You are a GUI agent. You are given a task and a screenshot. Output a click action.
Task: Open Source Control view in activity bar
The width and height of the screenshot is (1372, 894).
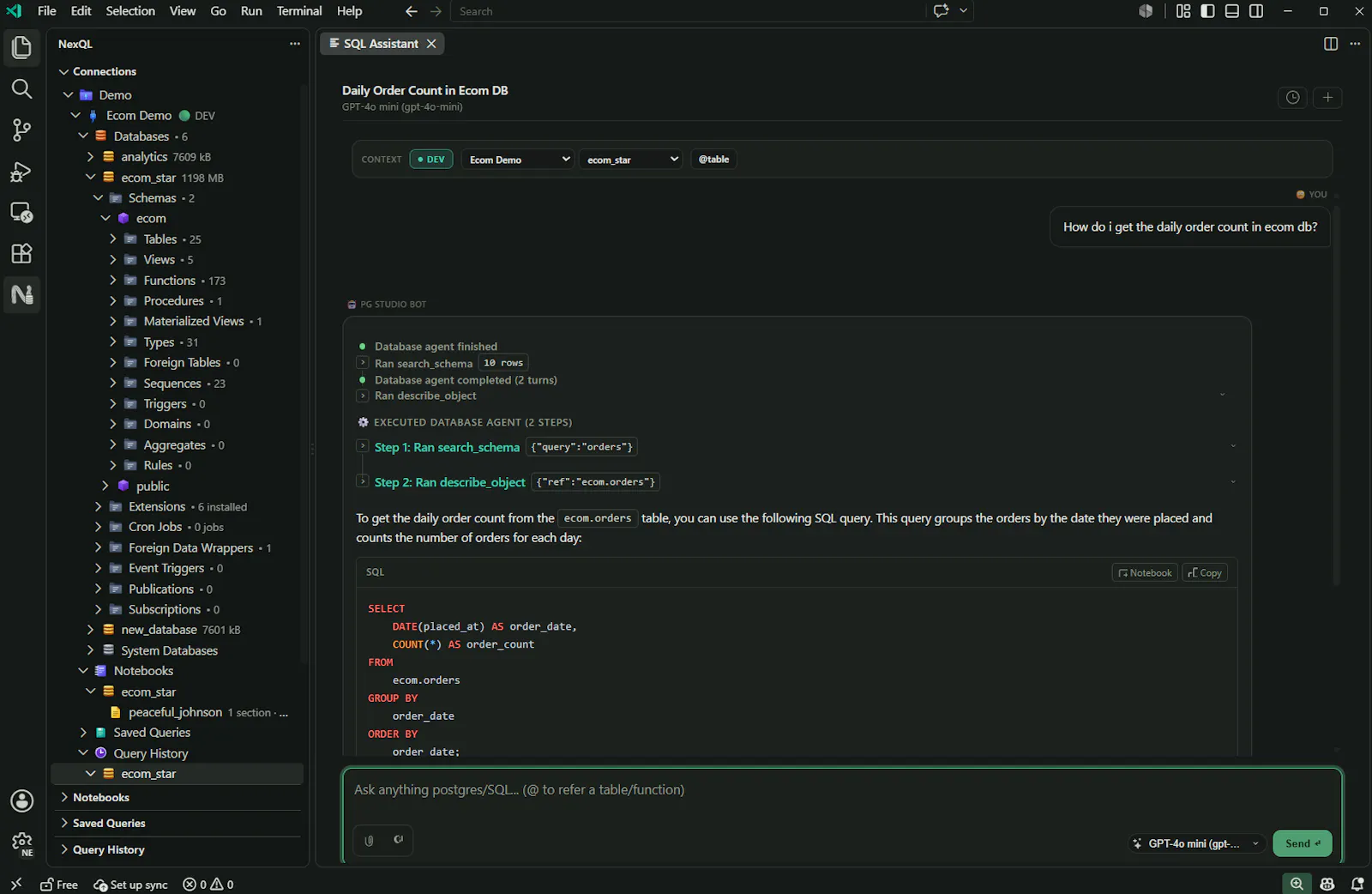click(x=21, y=130)
